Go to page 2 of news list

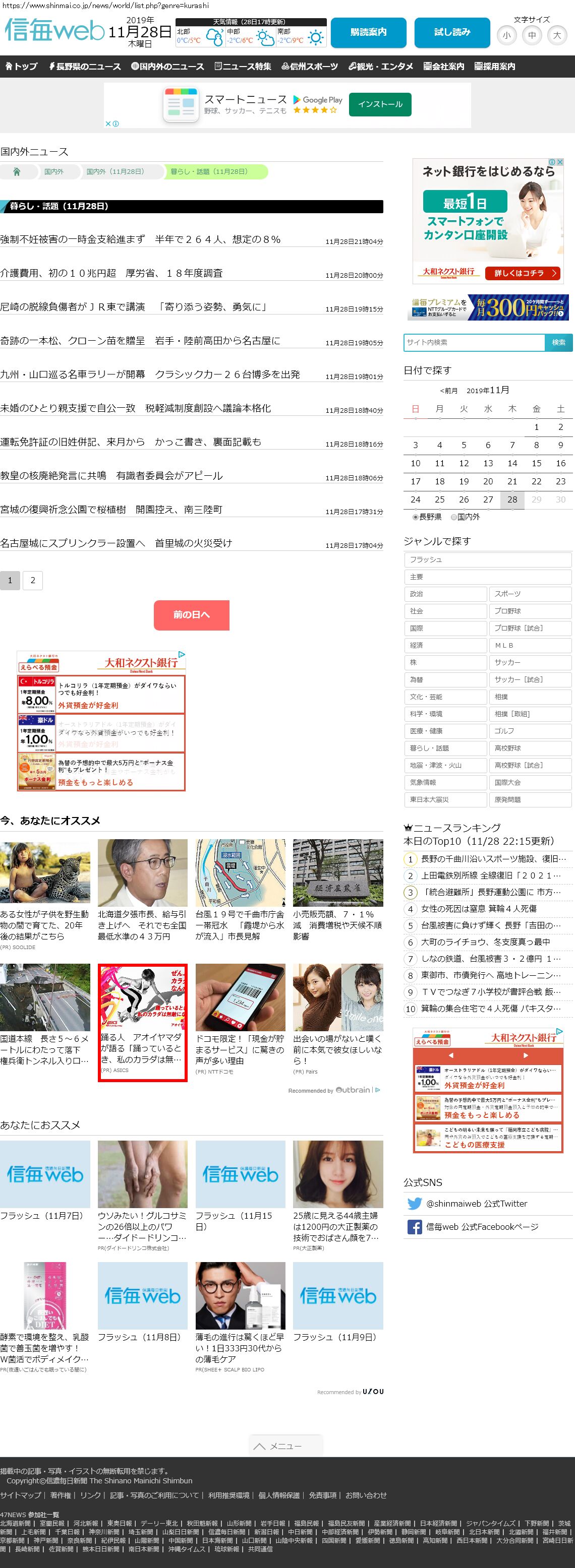(33, 580)
